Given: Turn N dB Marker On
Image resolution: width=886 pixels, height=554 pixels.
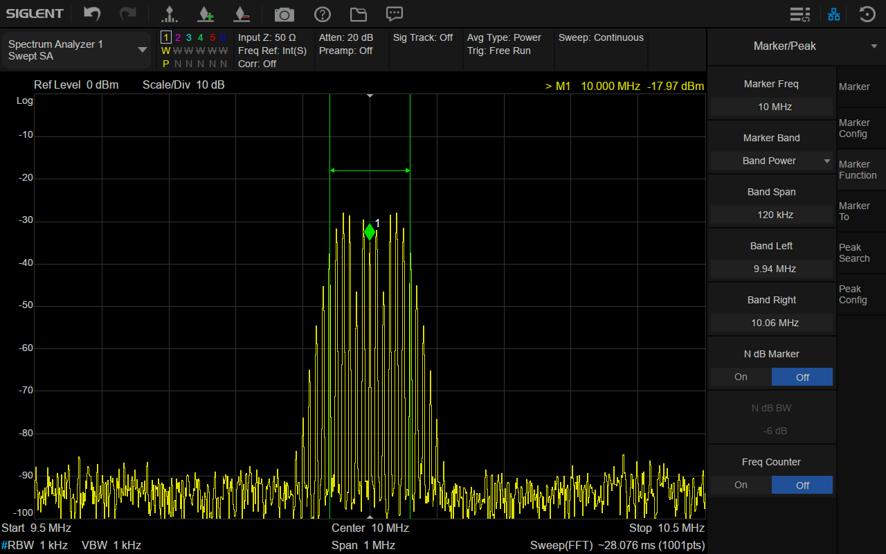Looking at the screenshot, I should pos(741,377).
